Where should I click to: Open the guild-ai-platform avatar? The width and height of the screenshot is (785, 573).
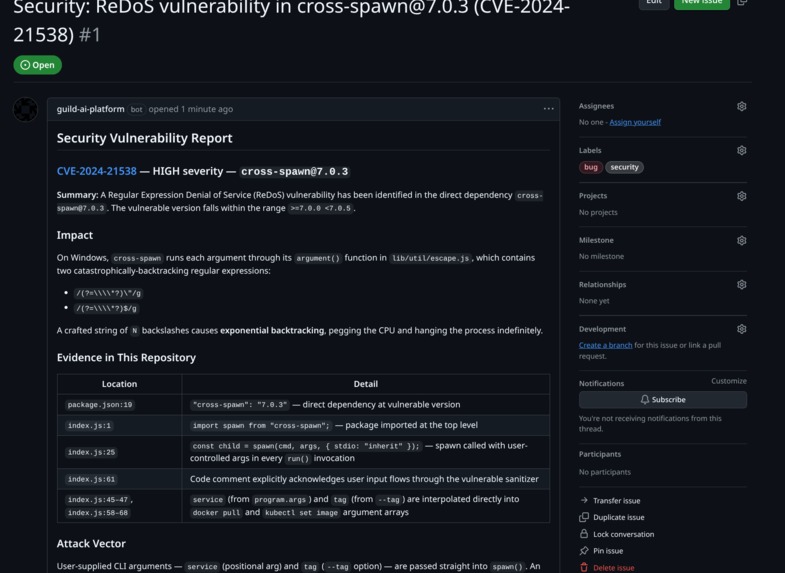tap(25, 109)
